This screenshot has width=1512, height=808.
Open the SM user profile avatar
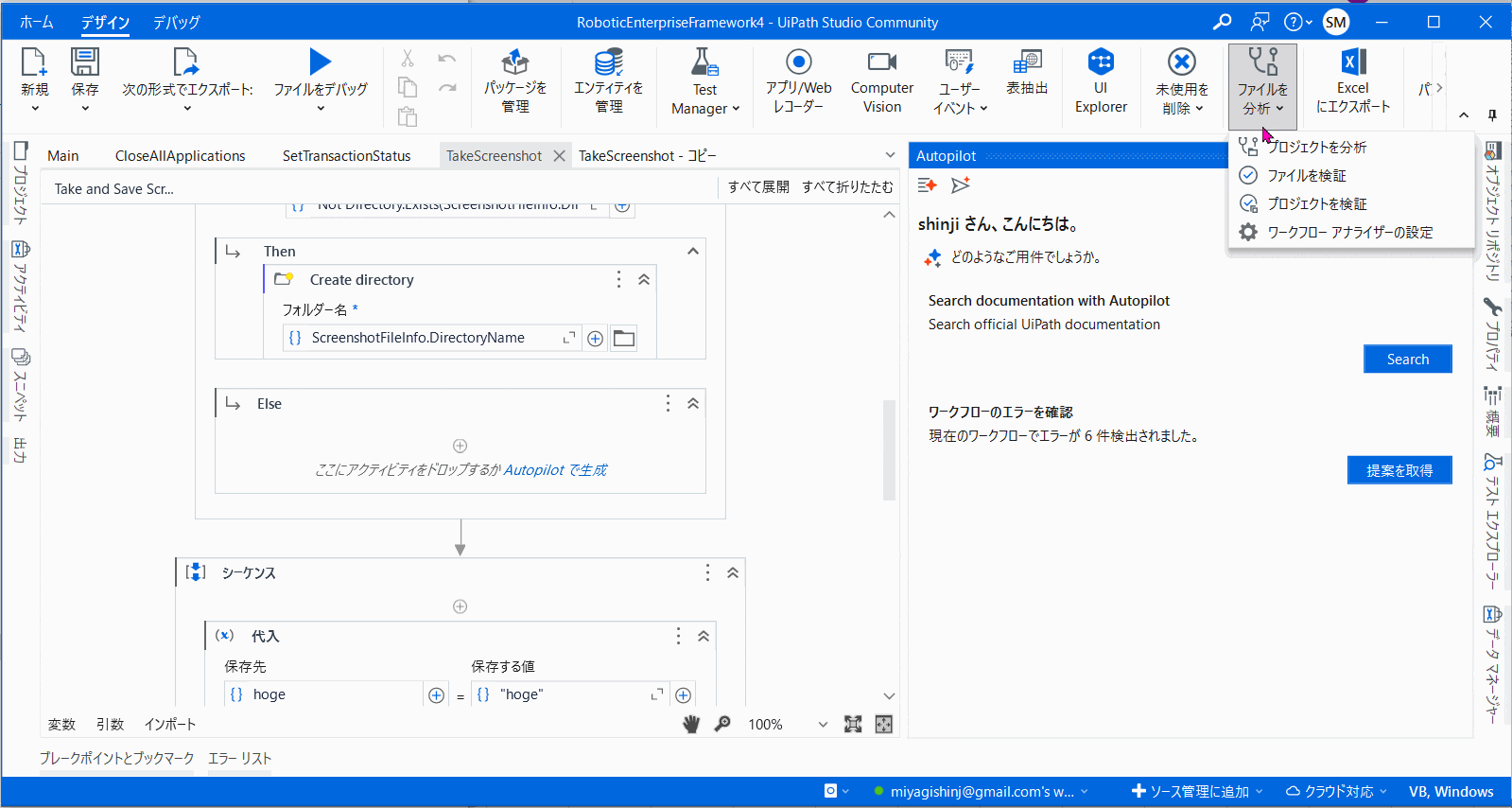1336,22
